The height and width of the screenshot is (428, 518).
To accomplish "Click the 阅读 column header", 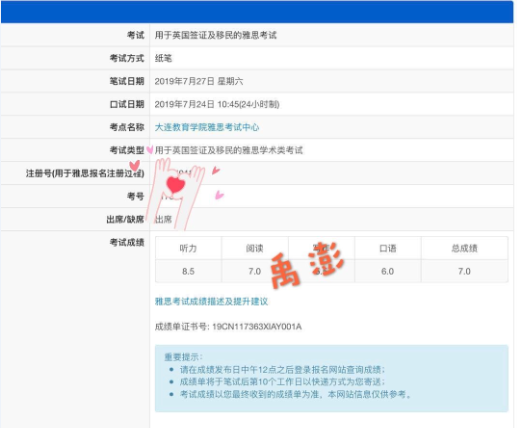I will click(x=255, y=248).
